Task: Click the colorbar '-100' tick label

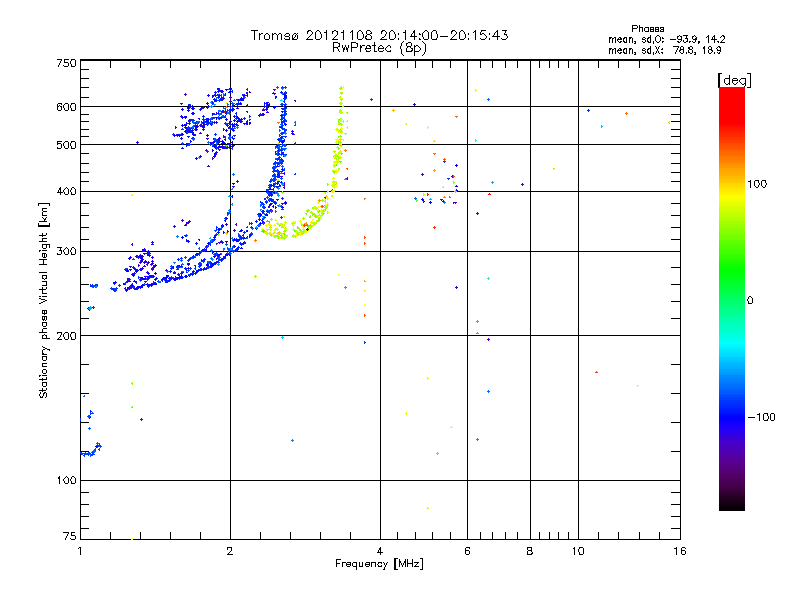Action: 761,417
